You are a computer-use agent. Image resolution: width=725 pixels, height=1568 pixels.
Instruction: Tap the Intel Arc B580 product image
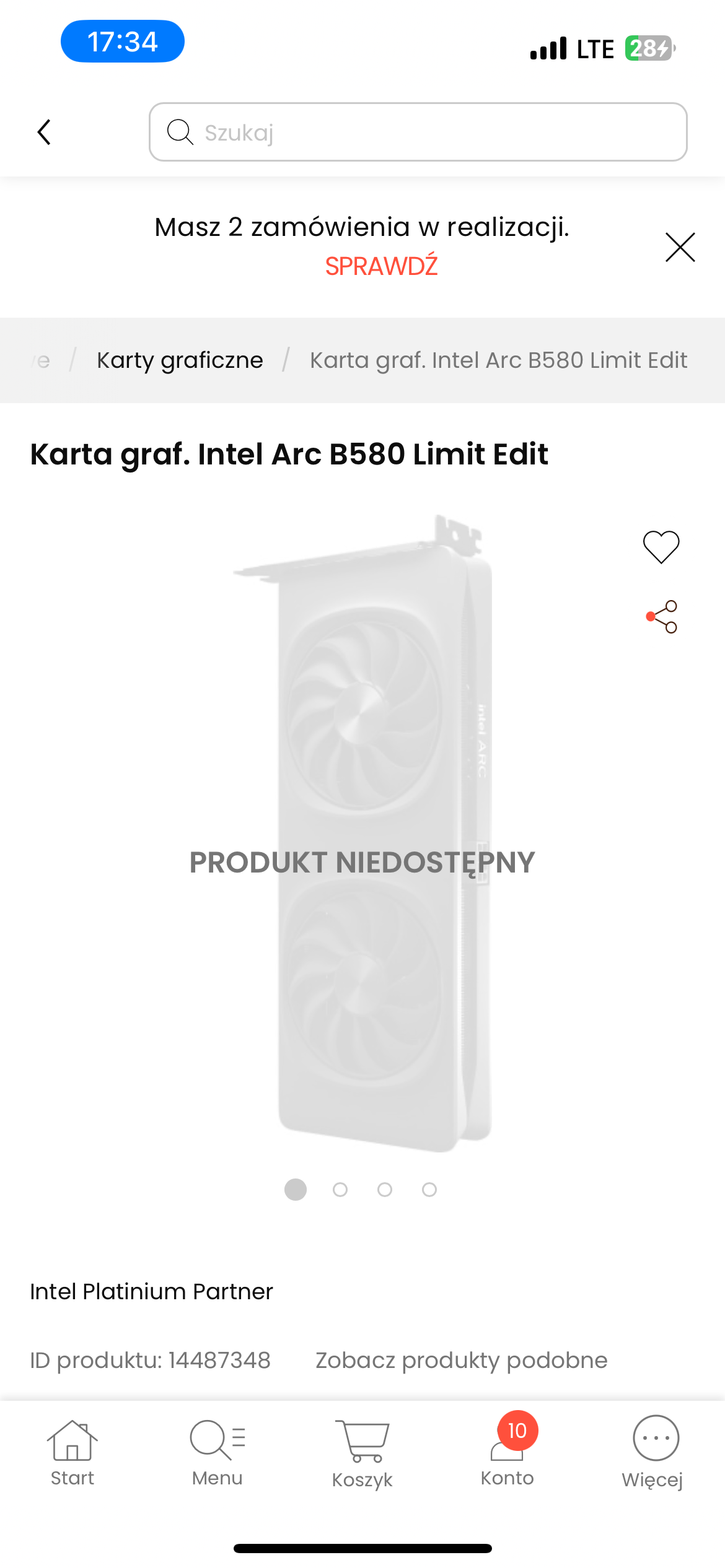point(362,833)
